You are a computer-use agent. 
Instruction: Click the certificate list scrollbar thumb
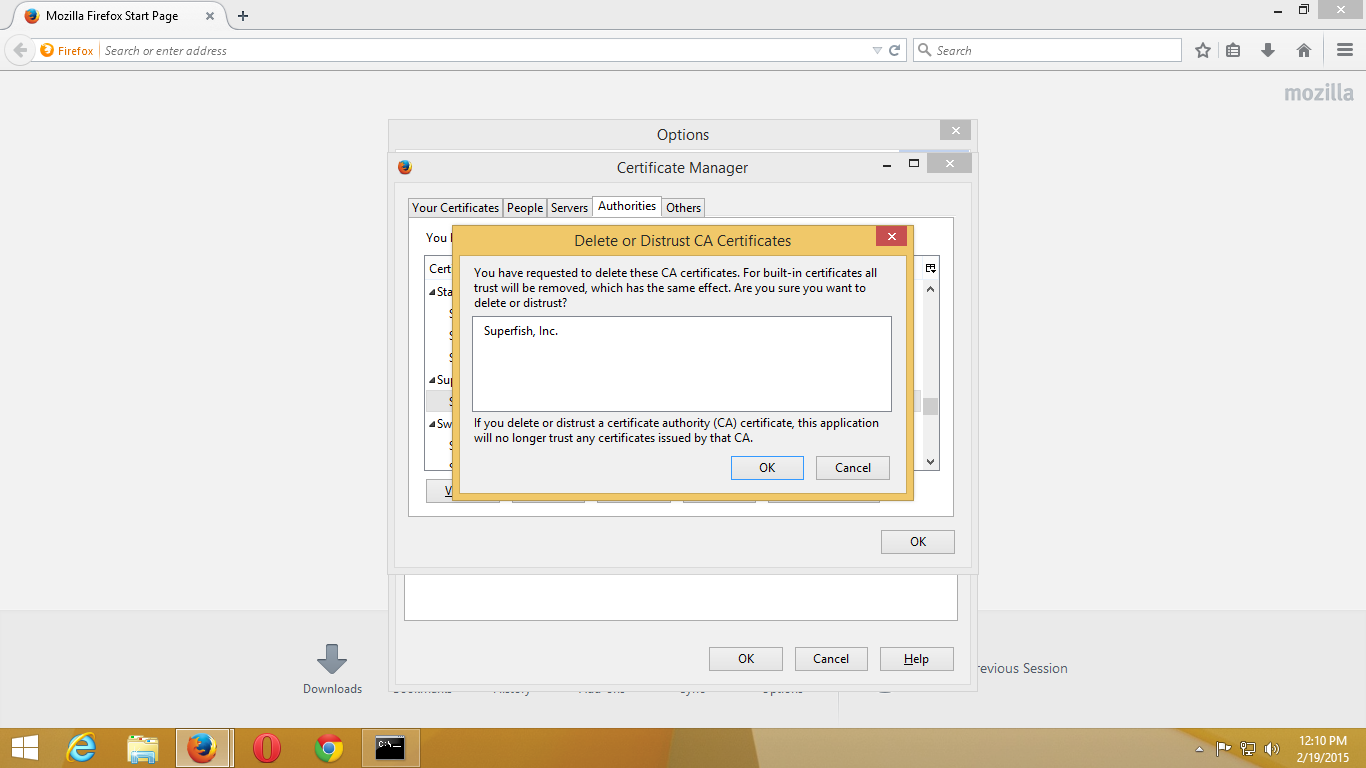click(x=930, y=406)
